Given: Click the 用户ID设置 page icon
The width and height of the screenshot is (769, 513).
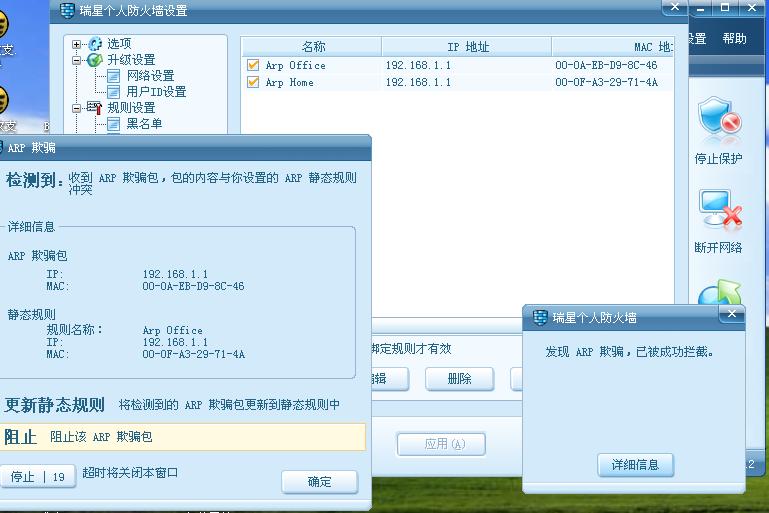Looking at the screenshot, I should [x=113, y=92].
